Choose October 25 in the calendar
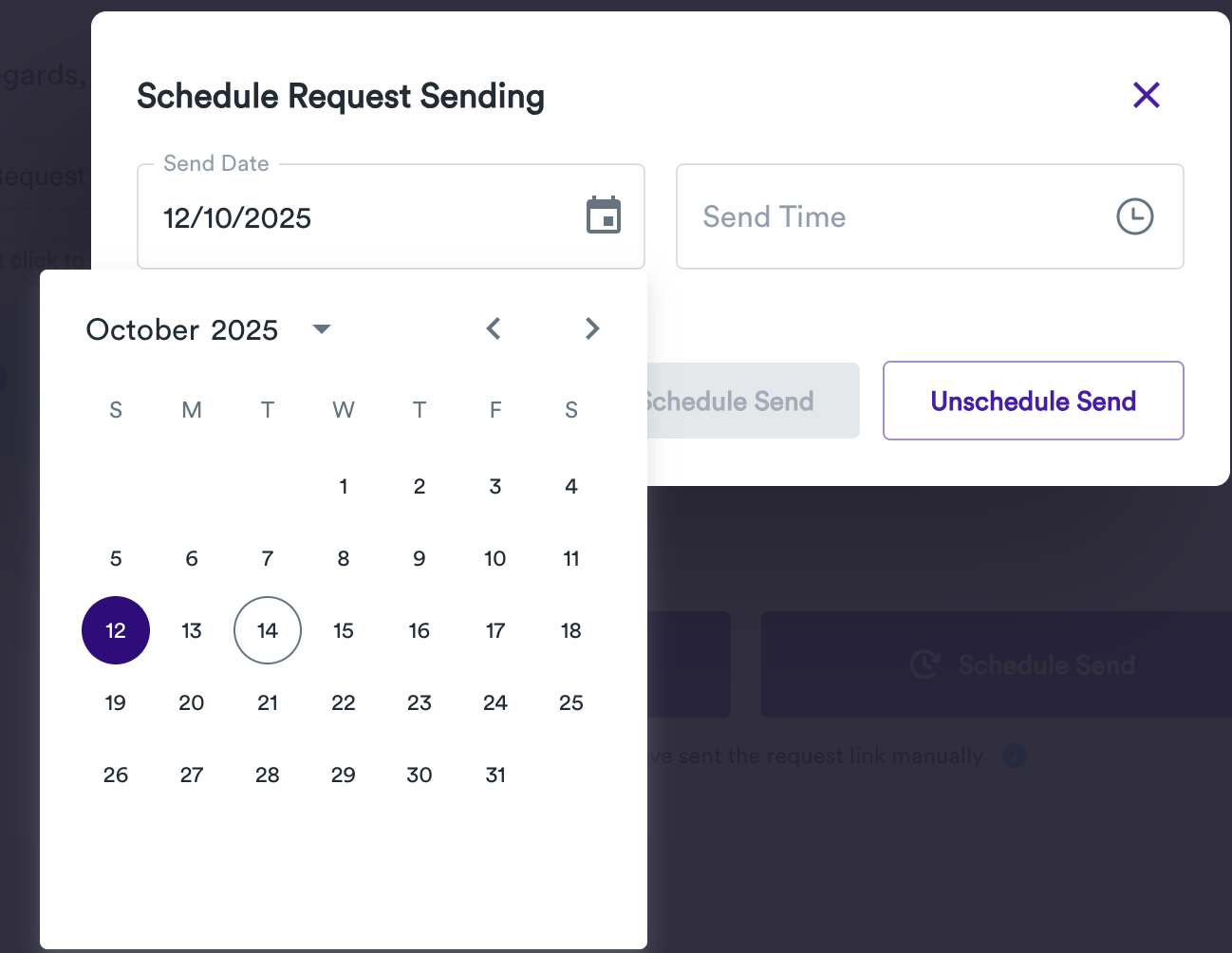Image resolution: width=1232 pixels, height=953 pixels. pos(571,702)
